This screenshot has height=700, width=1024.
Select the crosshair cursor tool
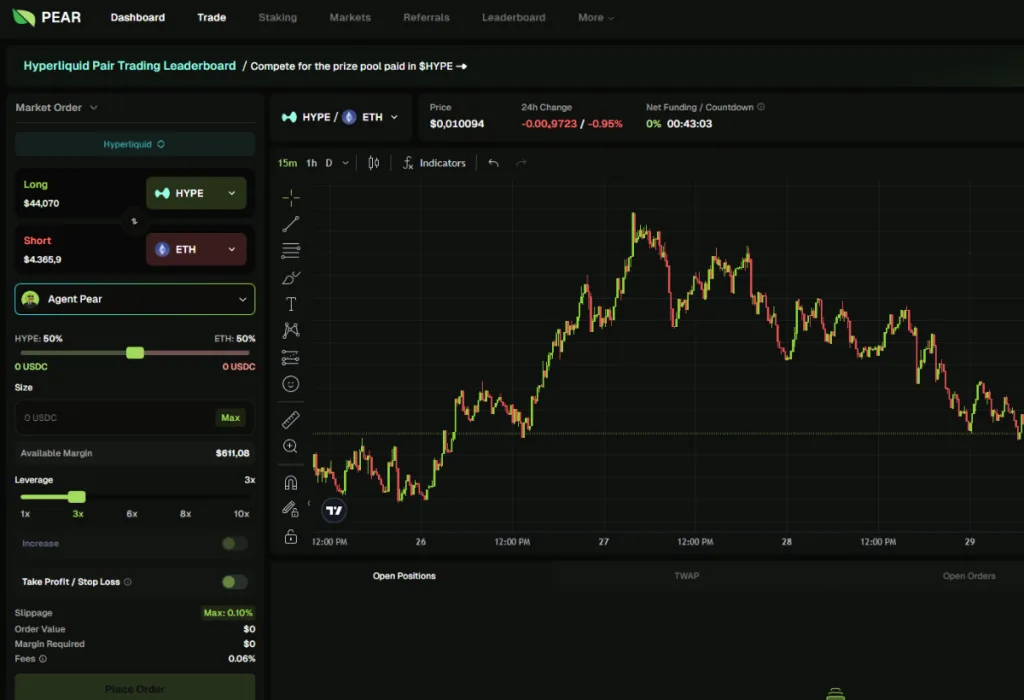click(291, 197)
